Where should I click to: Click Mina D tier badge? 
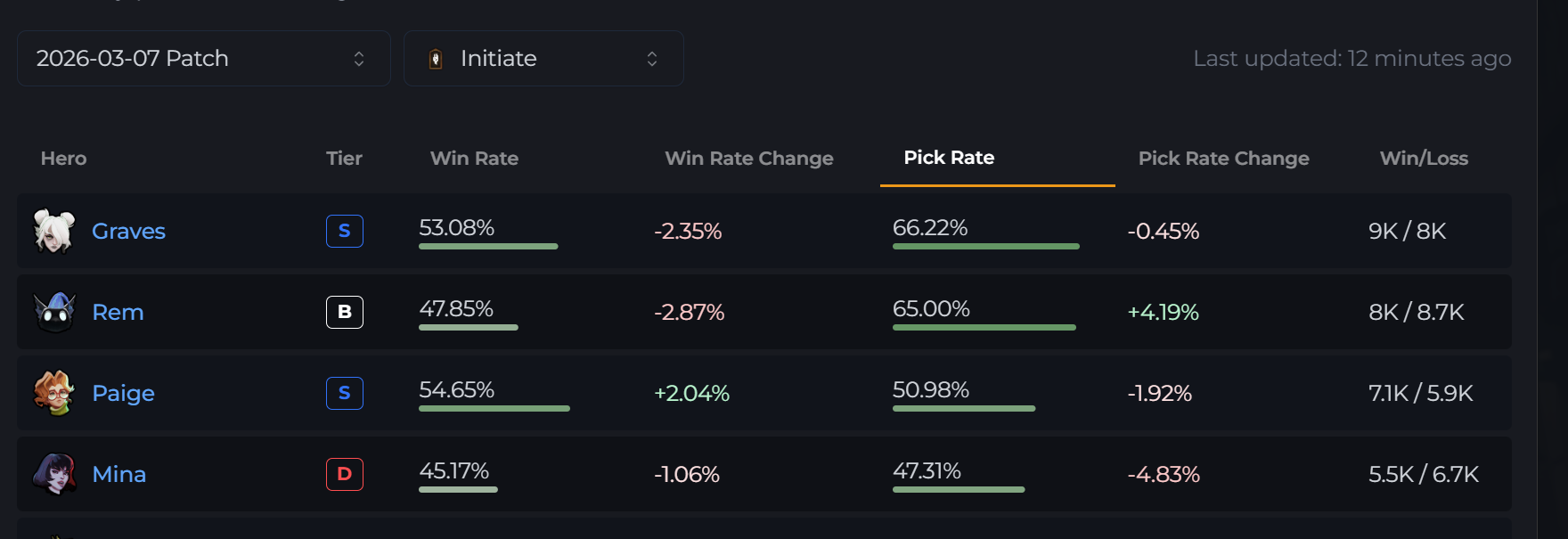click(x=345, y=474)
